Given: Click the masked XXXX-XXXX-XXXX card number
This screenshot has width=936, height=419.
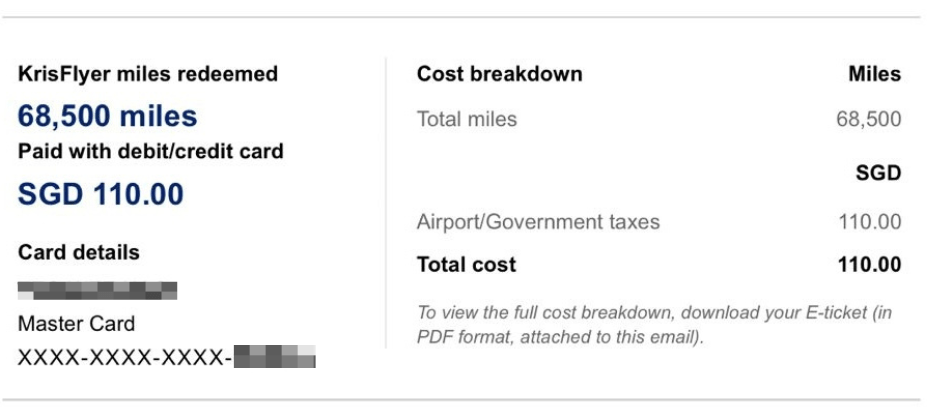Looking at the screenshot, I should pyautogui.click(x=122, y=357).
